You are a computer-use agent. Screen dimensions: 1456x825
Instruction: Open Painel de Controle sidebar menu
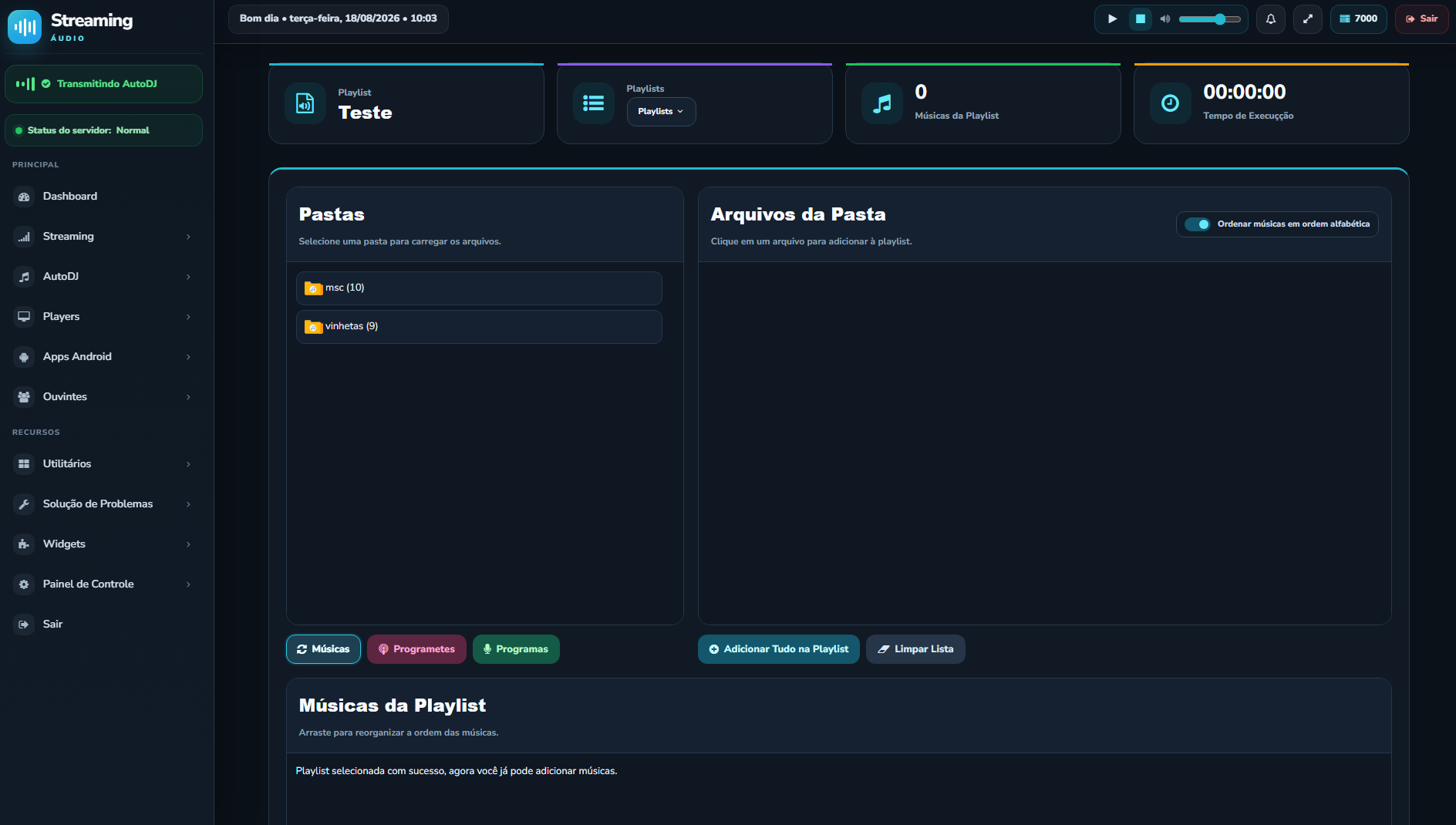[103, 584]
